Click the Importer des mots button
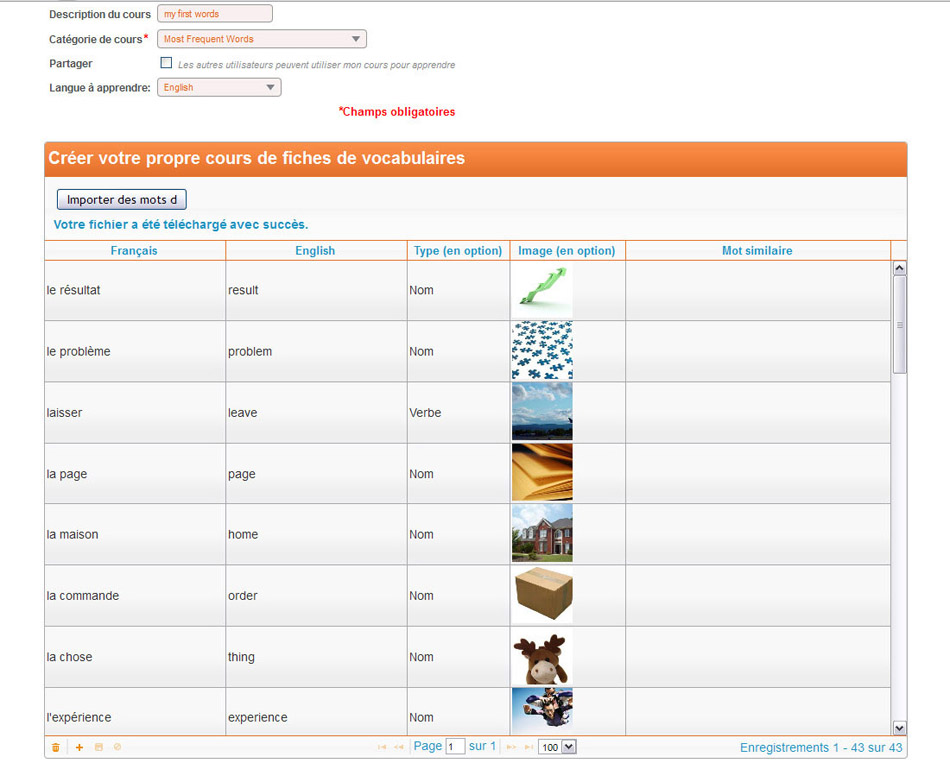950x763 pixels. click(x=121, y=200)
